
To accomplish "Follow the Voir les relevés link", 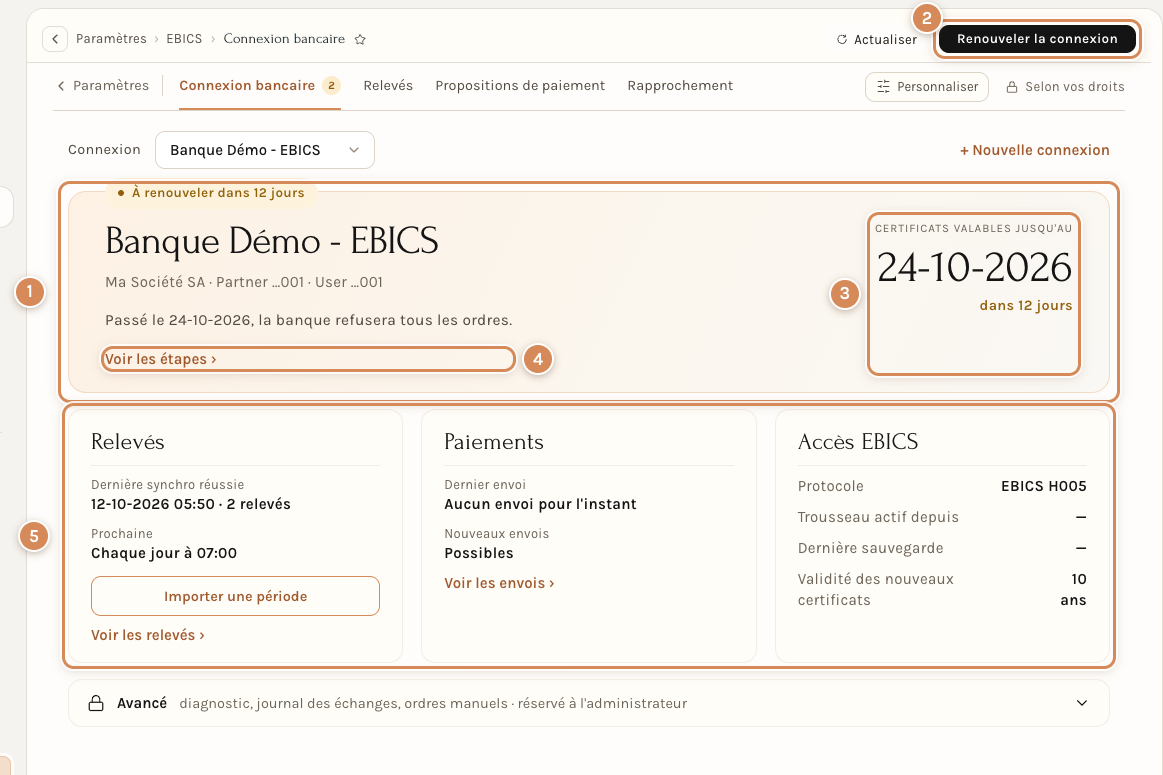I will tap(148, 635).
